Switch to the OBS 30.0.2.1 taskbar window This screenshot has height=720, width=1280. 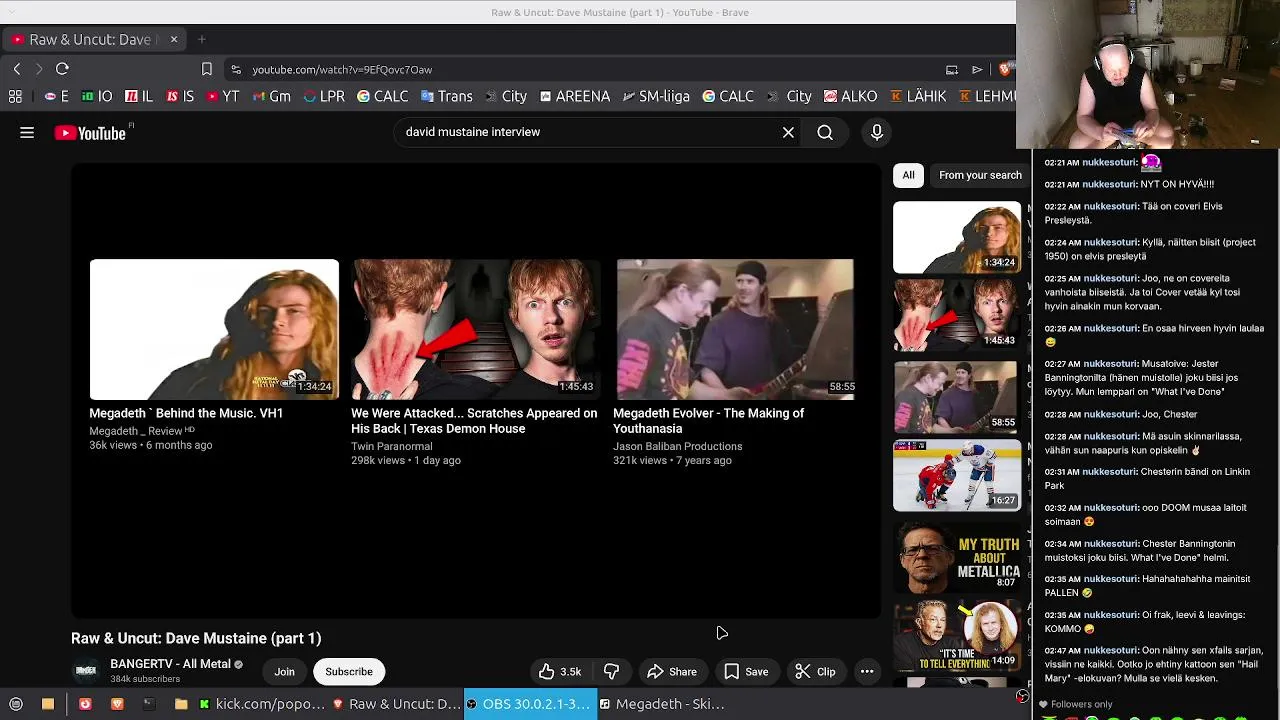530,704
